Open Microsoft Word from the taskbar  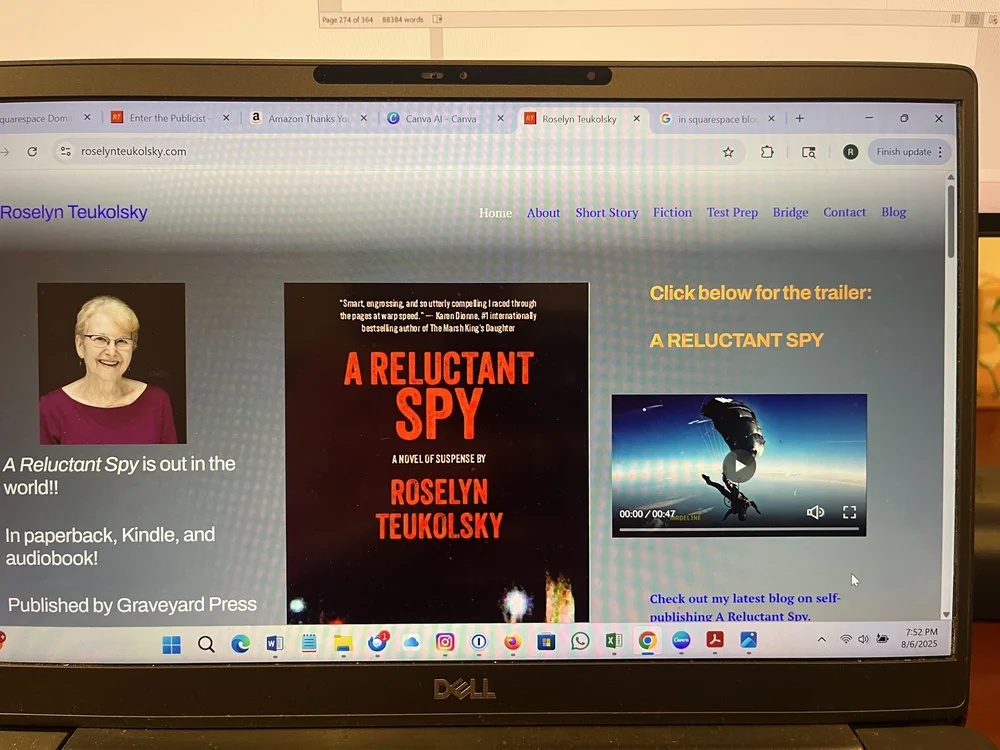click(274, 643)
